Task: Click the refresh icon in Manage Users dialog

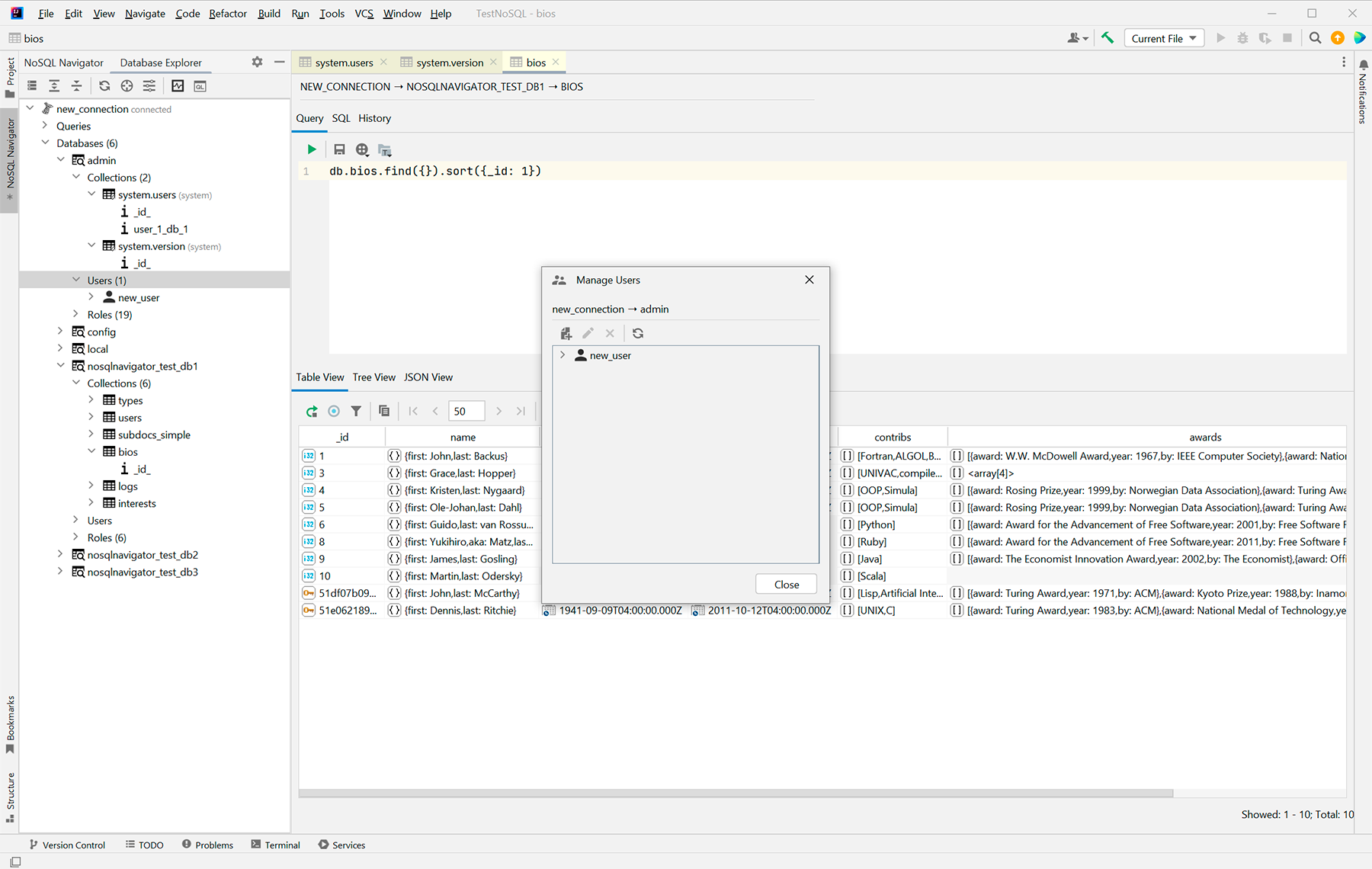Action: click(638, 333)
